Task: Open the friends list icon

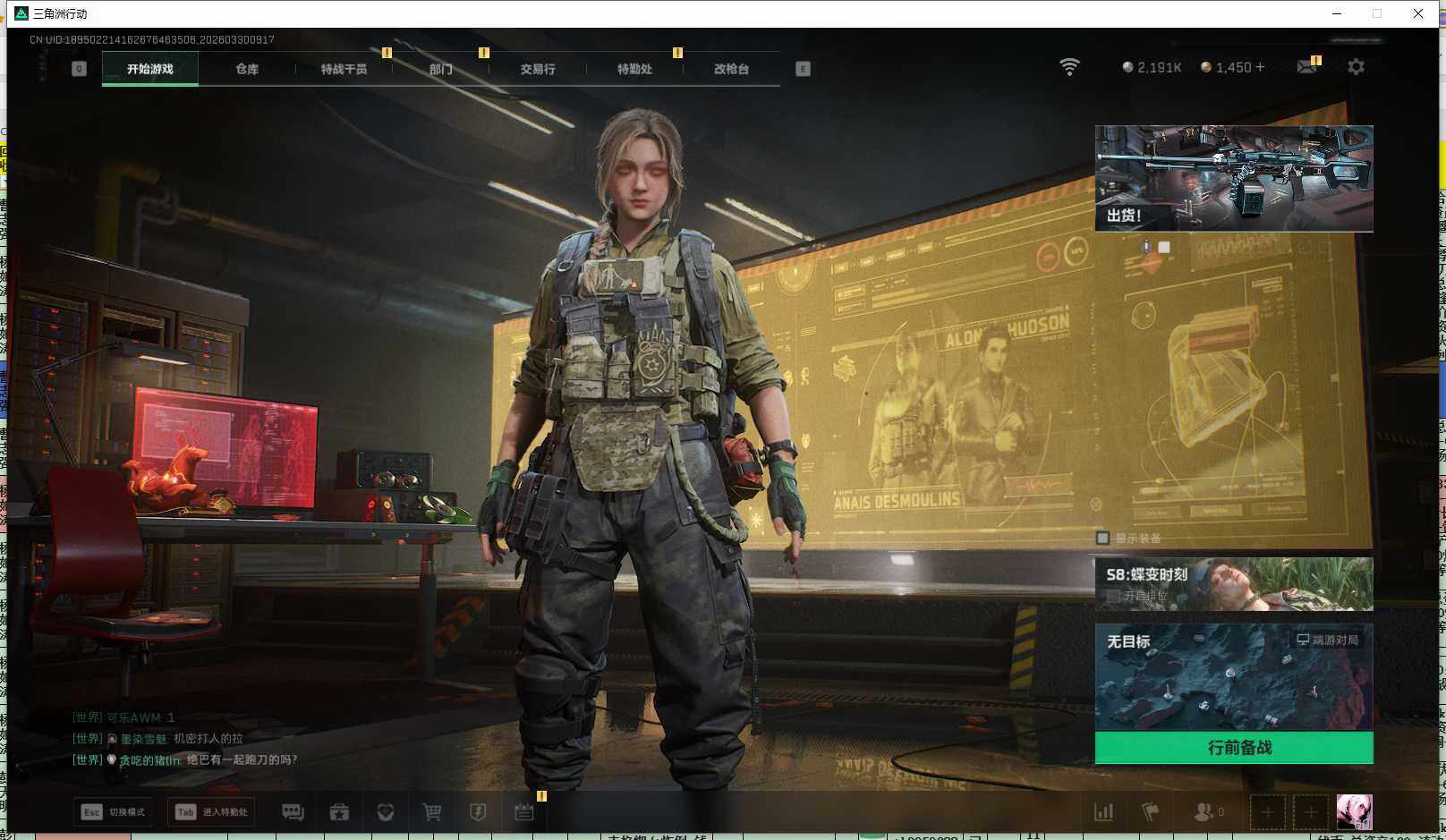Action: (1204, 812)
